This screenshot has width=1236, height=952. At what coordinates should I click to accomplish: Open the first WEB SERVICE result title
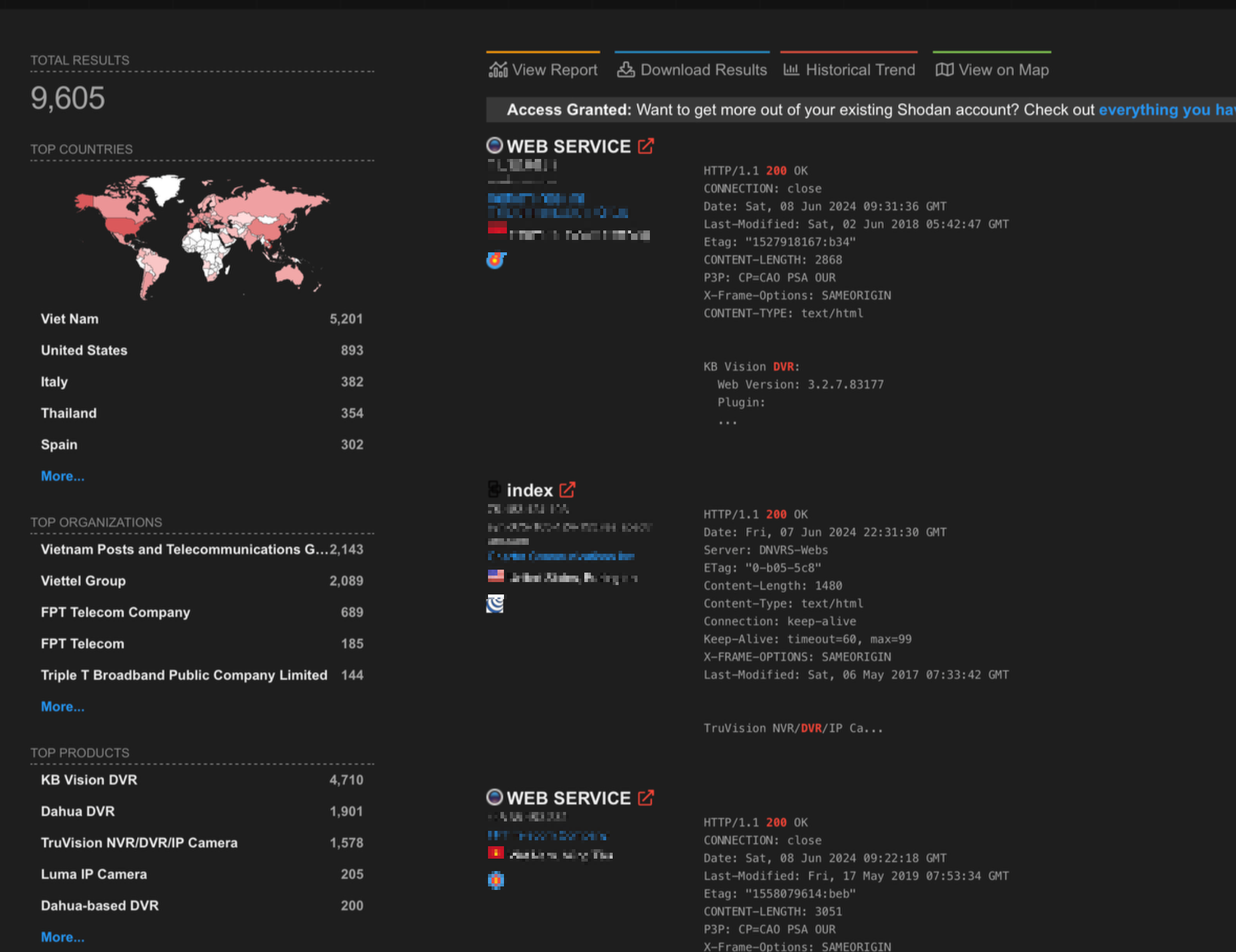(x=568, y=147)
